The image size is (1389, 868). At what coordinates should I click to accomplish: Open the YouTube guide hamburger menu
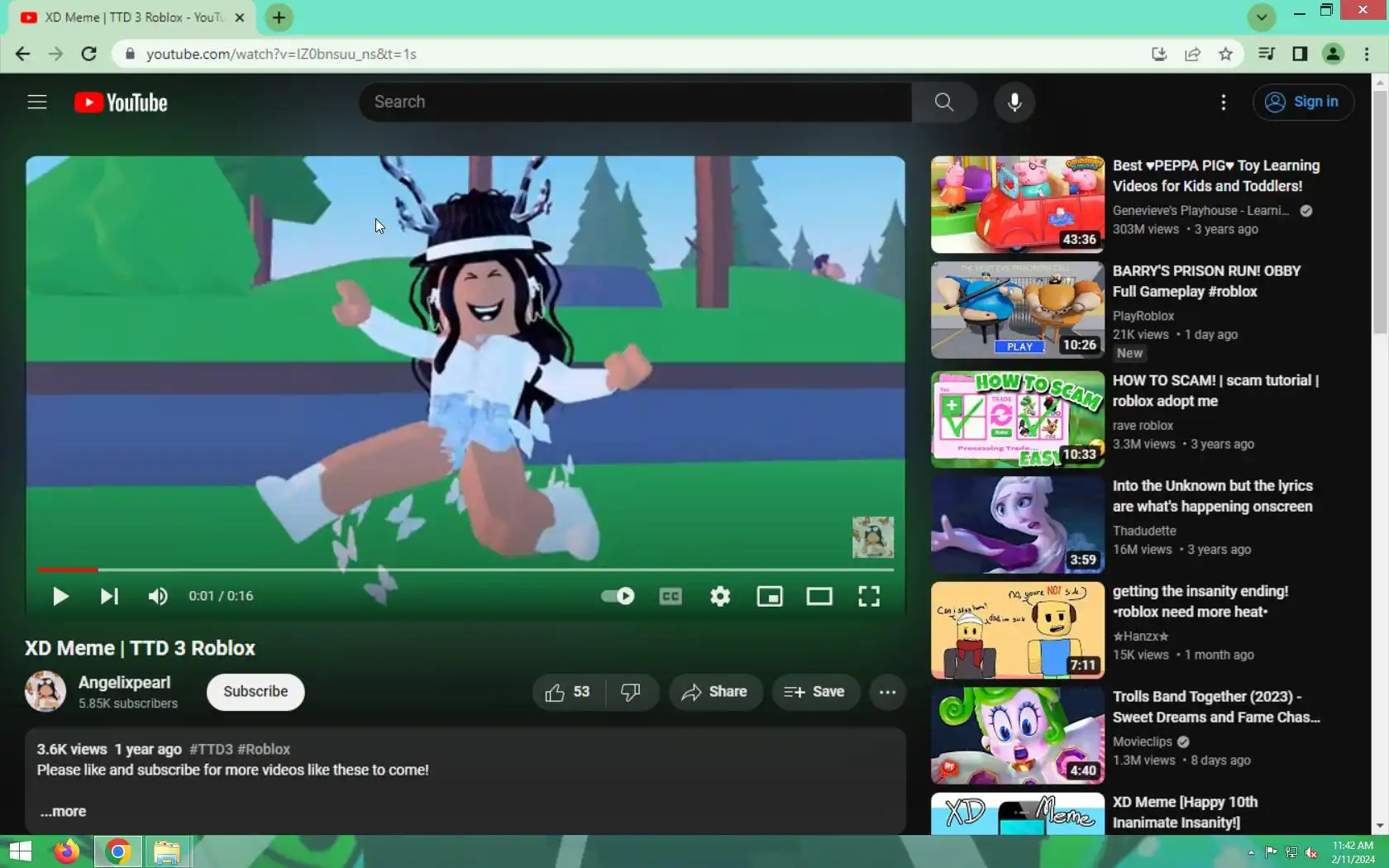[37, 102]
